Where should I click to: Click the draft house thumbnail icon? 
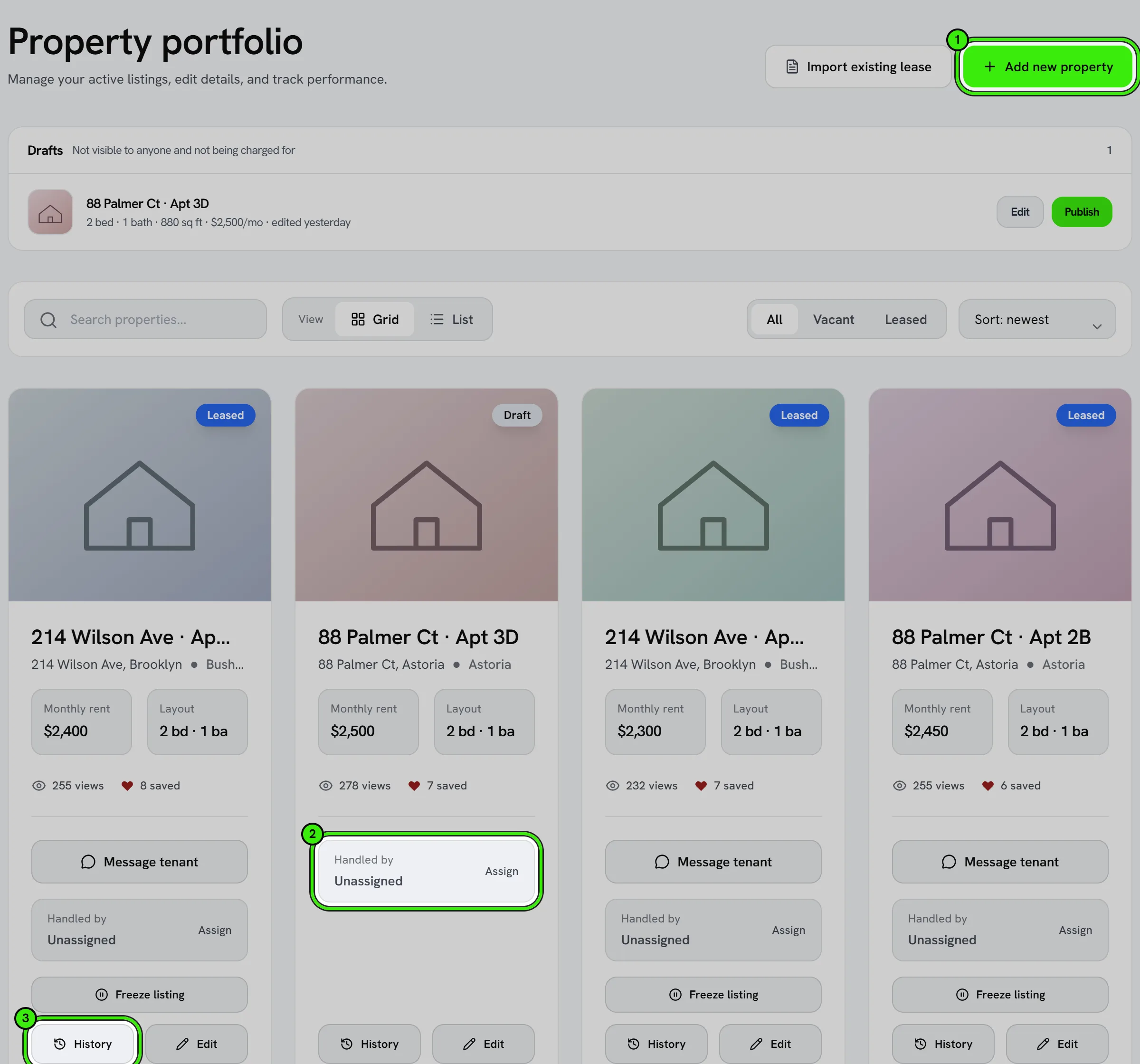[x=50, y=212]
